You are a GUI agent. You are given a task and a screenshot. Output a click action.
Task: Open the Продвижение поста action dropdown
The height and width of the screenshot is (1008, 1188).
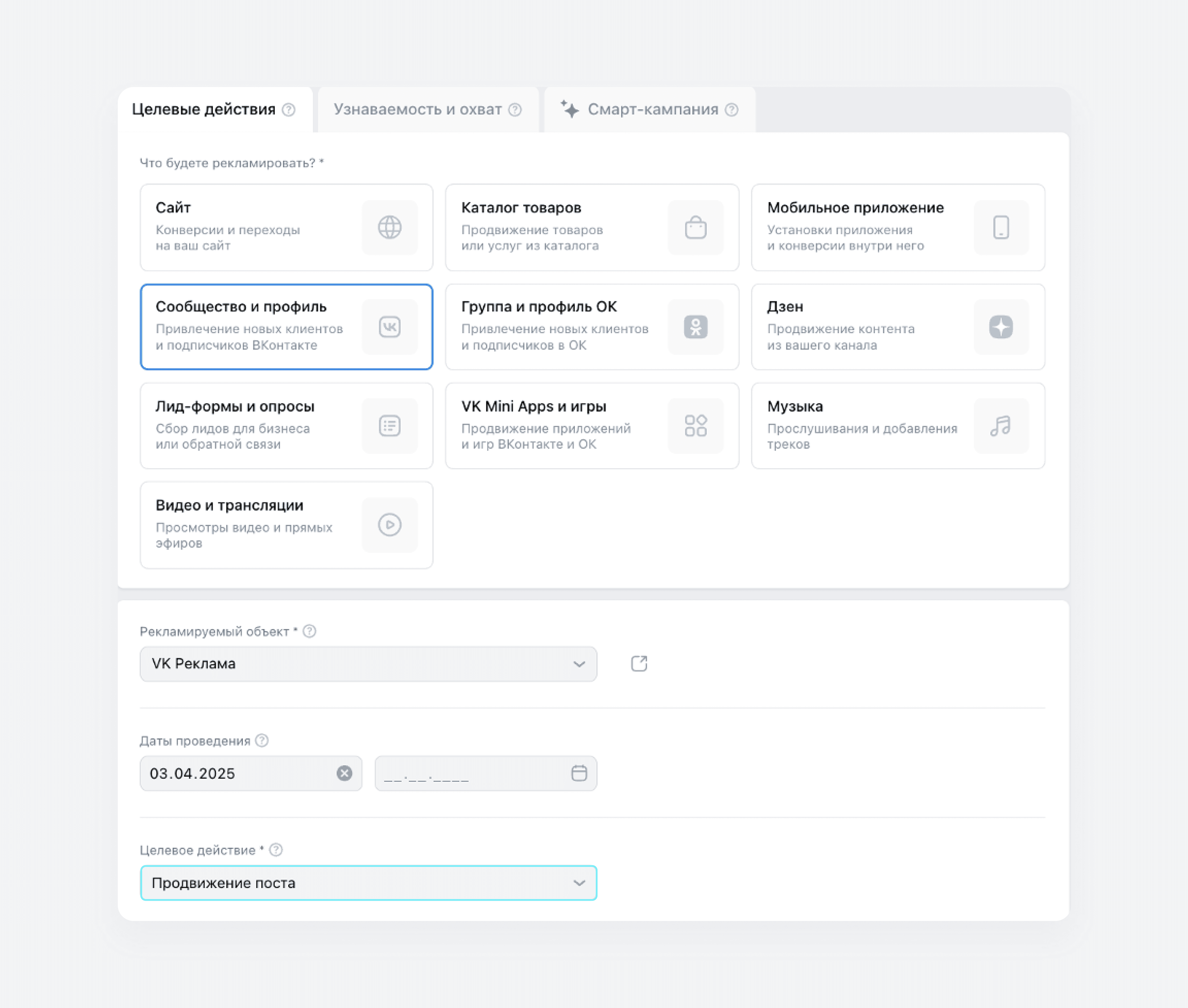tap(368, 883)
